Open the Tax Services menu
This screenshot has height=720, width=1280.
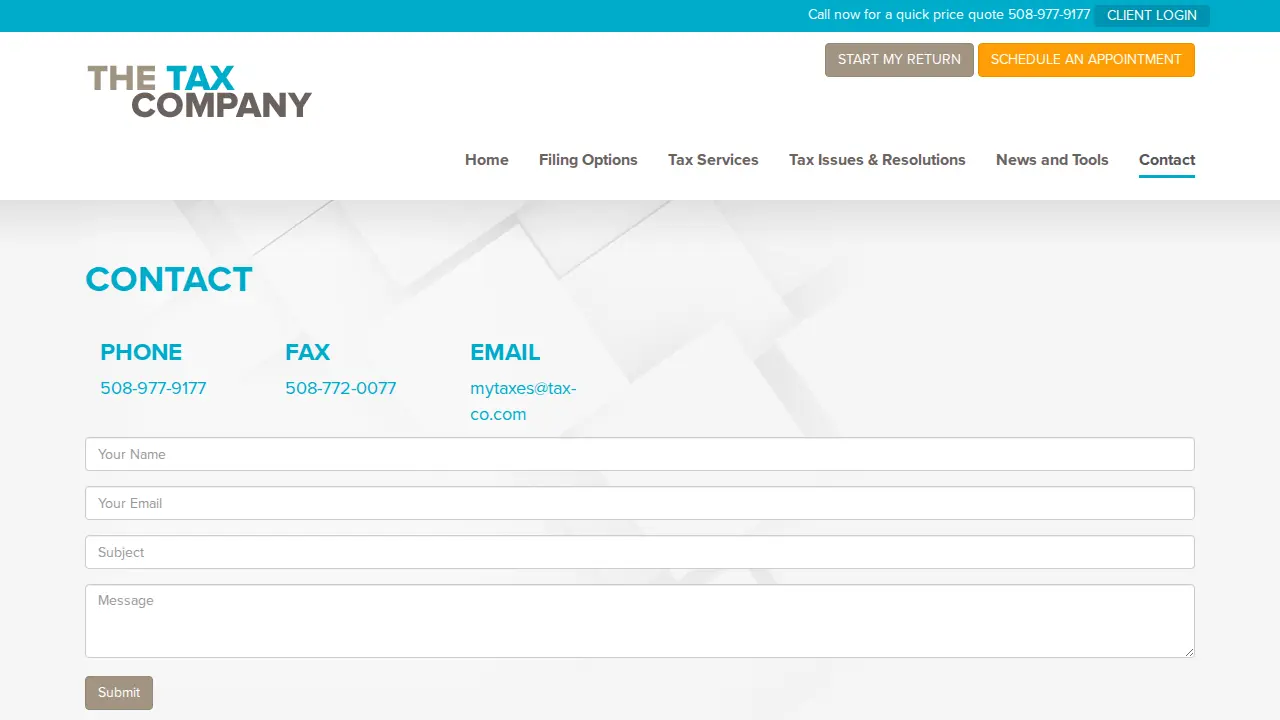click(x=713, y=160)
